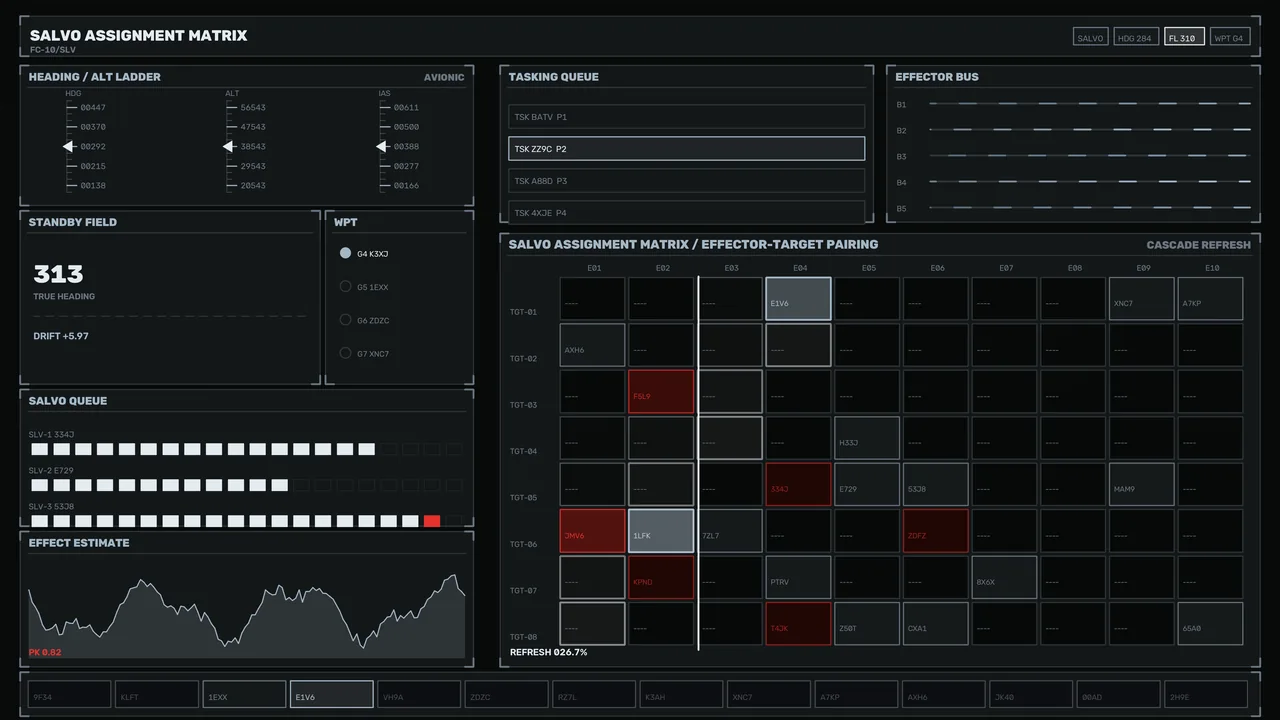Select waypoint G4 K3XJ radio button

(x=346, y=254)
